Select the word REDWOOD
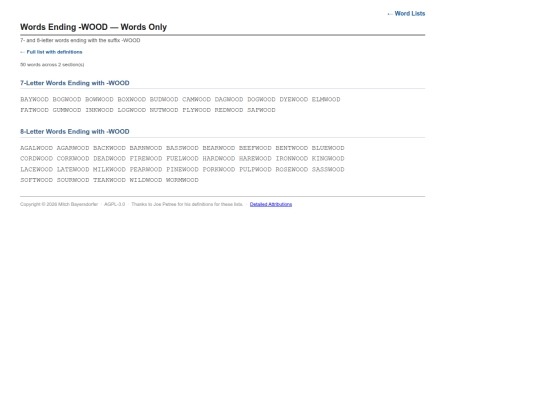 [x=229, y=110]
